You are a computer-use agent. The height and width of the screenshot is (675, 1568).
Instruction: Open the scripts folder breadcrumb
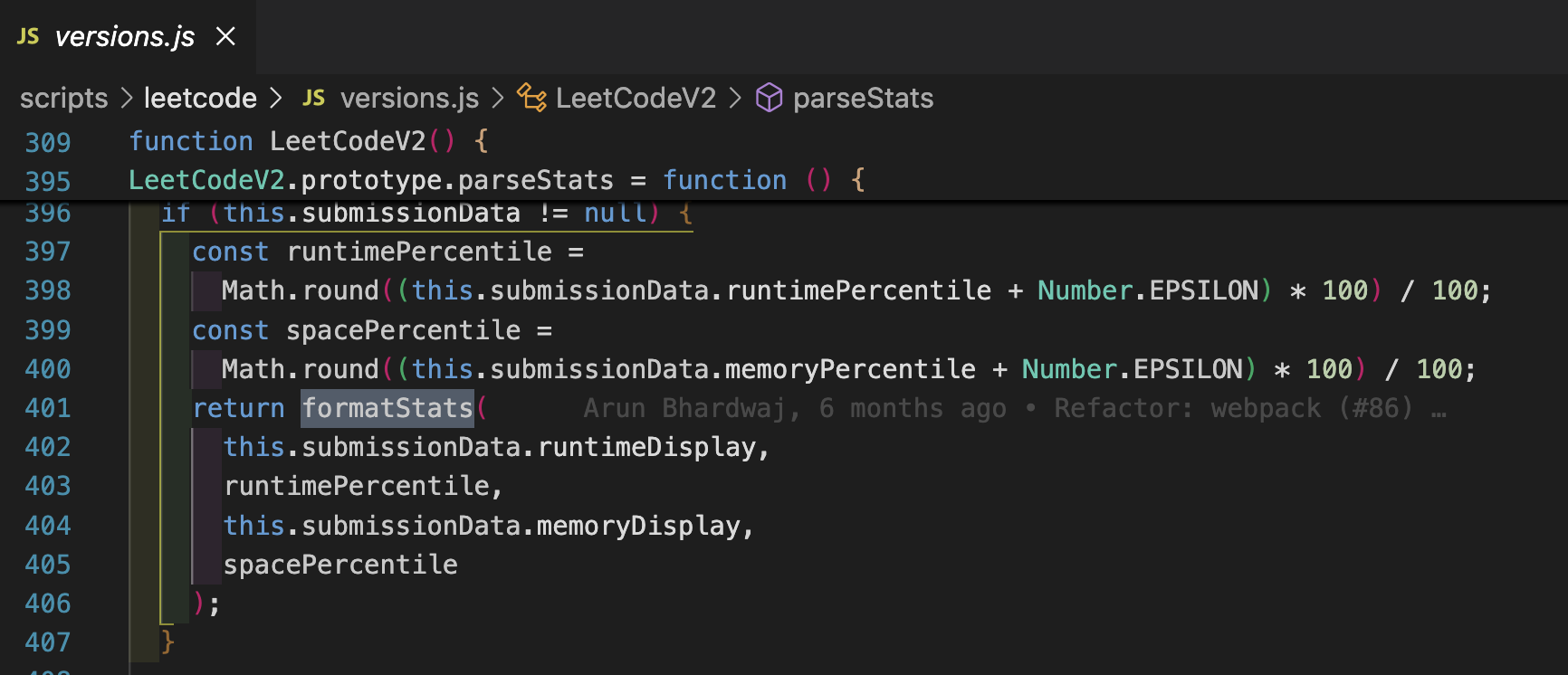pyautogui.click(x=63, y=98)
